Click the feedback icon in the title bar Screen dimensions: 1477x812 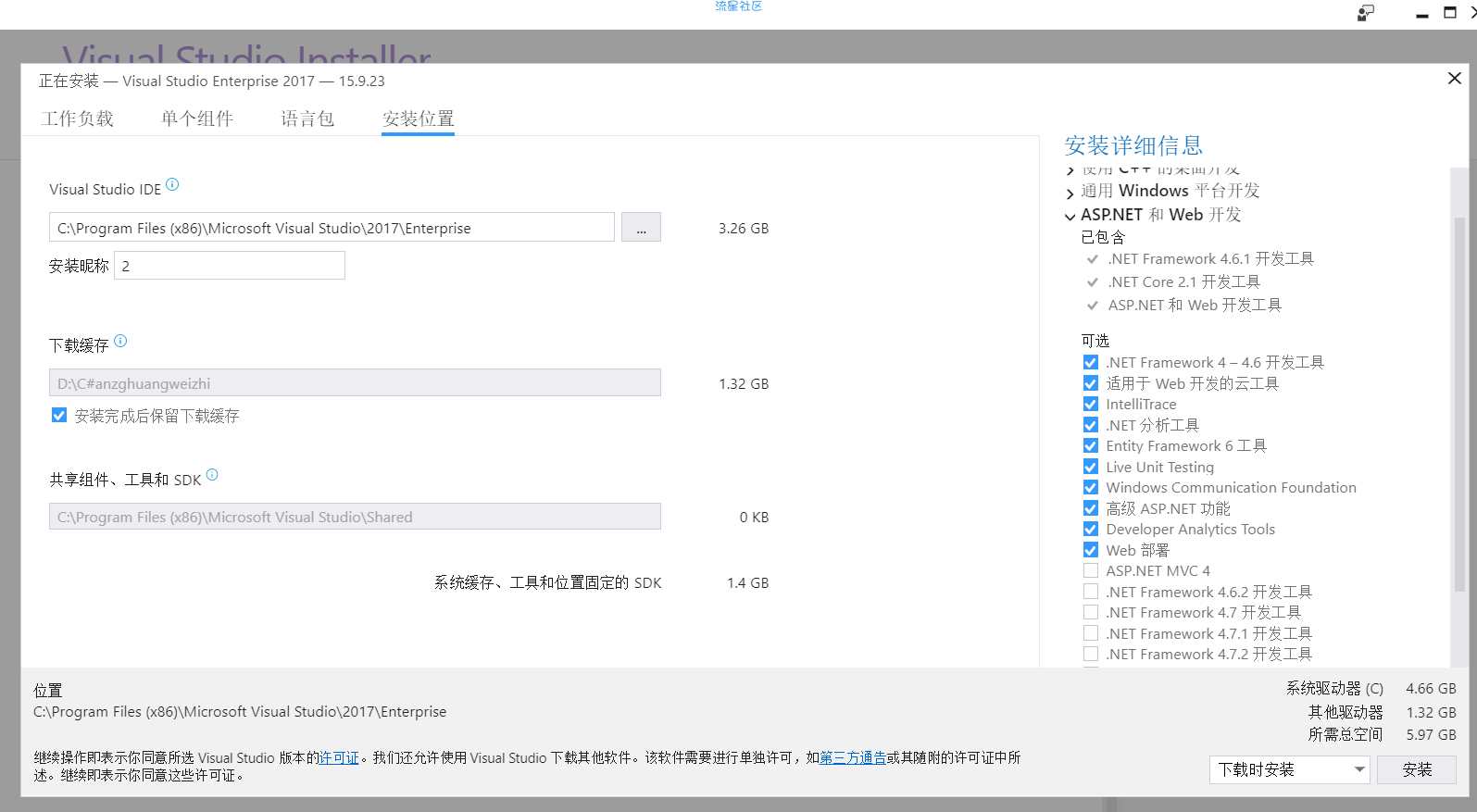pyautogui.click(x=1366, y=13)
